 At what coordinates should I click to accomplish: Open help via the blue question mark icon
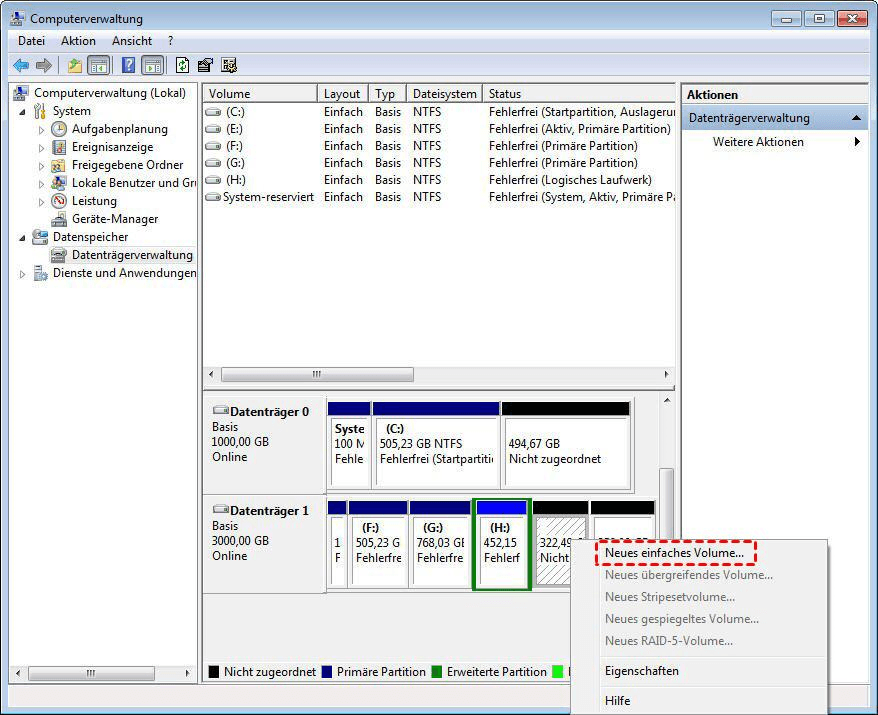coord(128,66)
